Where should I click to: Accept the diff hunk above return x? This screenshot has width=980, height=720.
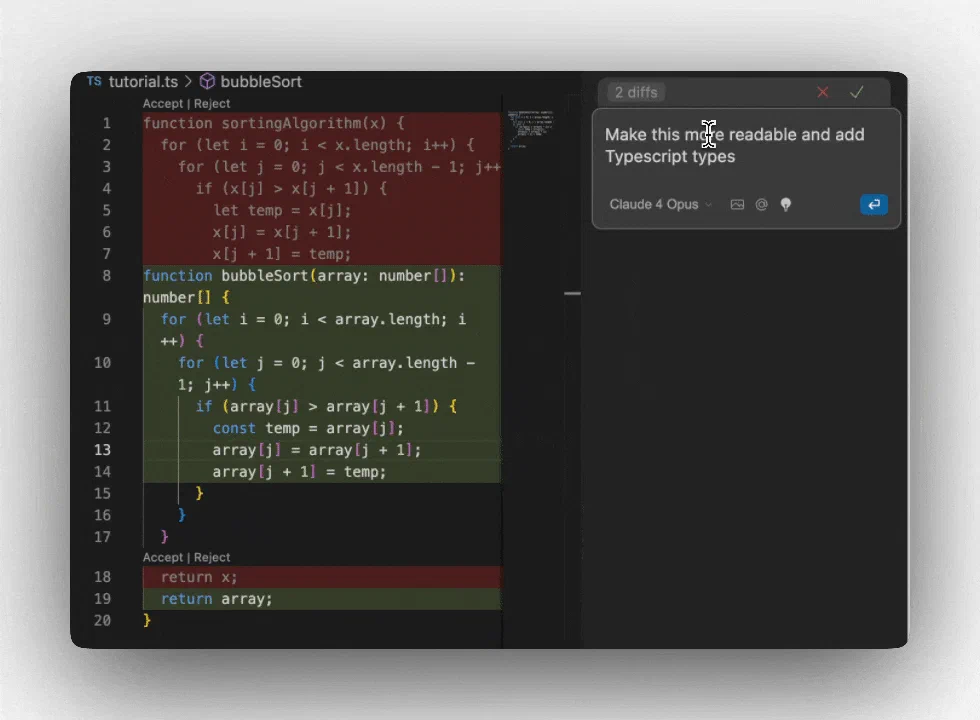pyautogui.click(x=162, y=558)
